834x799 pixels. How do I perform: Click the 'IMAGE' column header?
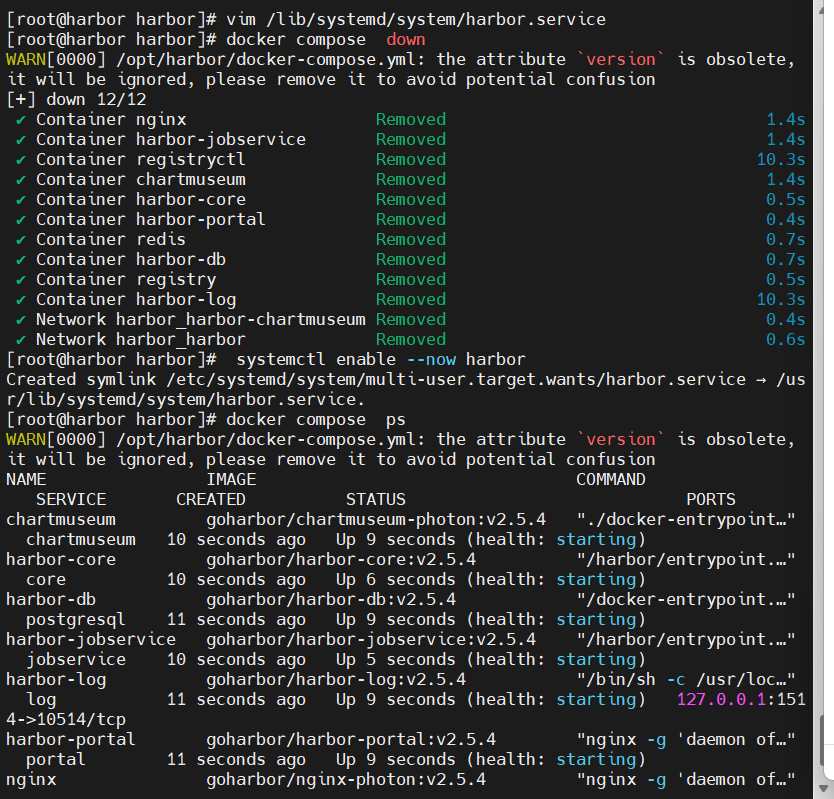(x=231, y=480)
